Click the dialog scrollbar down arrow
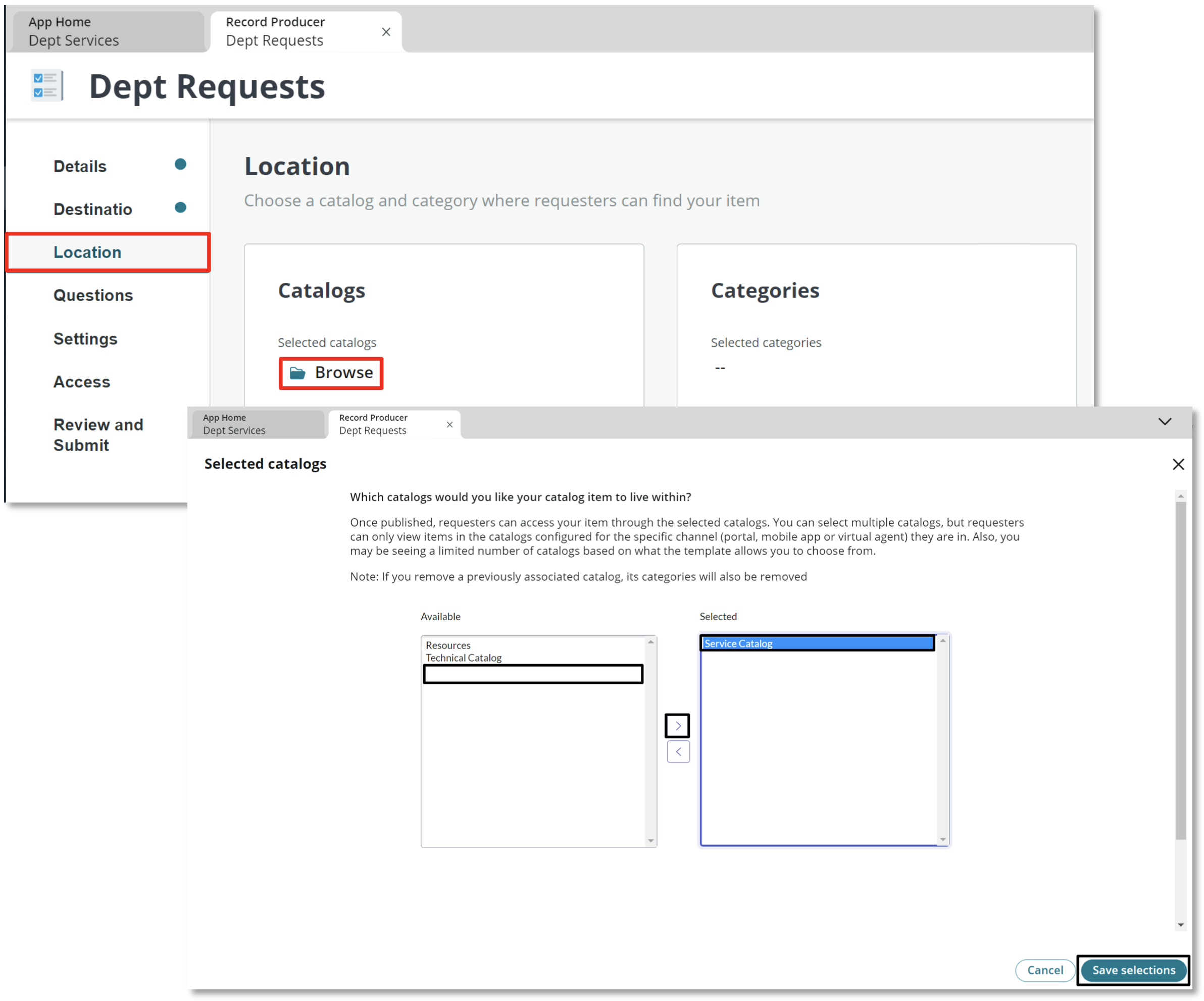 tap(1180, 924)
